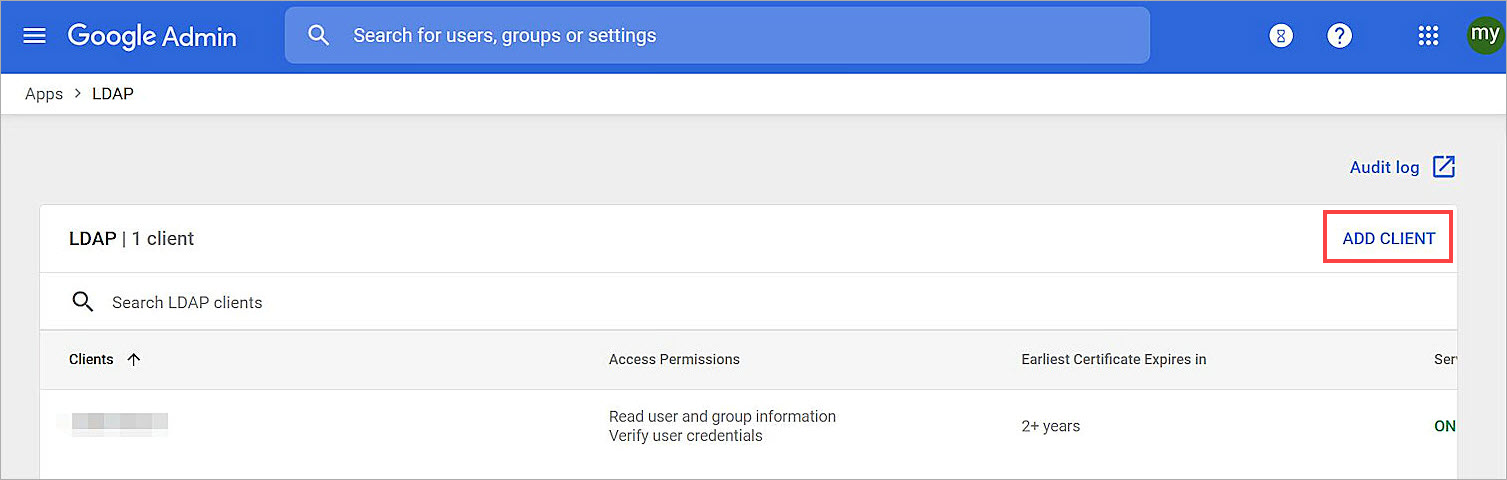Click the Access Permissions column header

[x=674, y=359]
